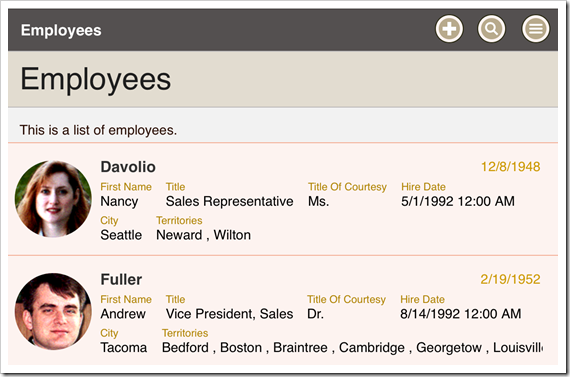The width and height of the screenshot is (570, 377).
Task: Click the 8/14/1992 12:00 AM hire date
Action: click(x=461, y=314)
